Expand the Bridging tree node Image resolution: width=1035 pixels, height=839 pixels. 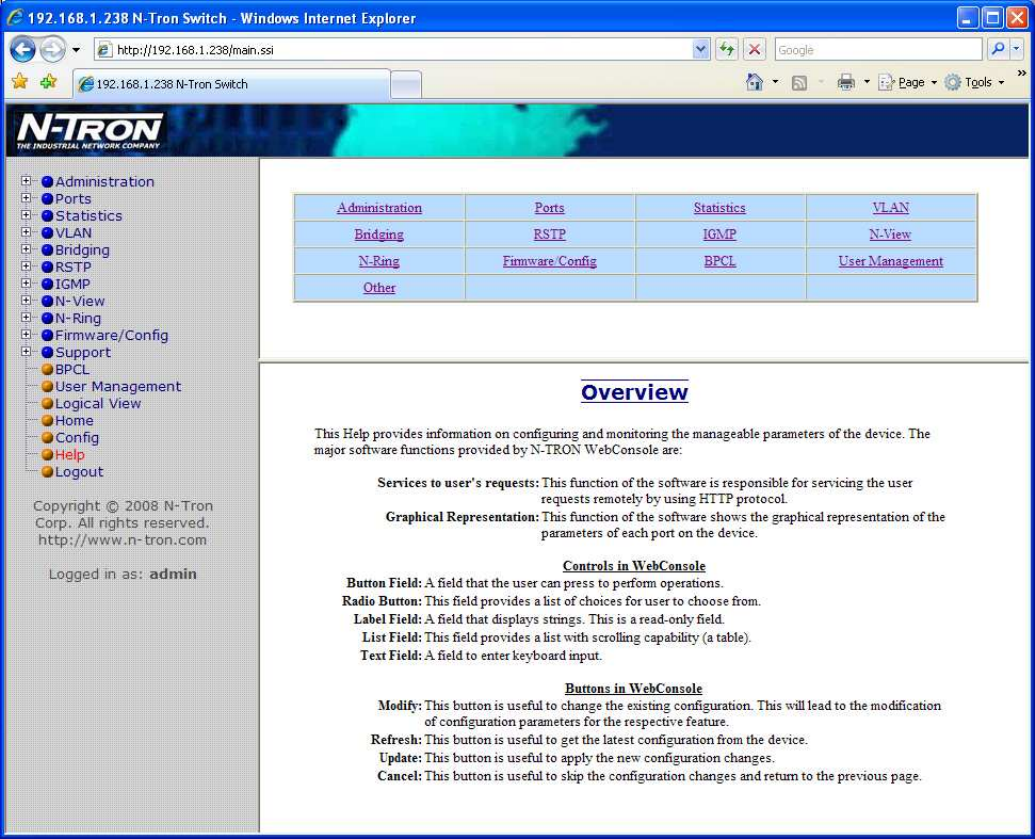pos(26,249)
